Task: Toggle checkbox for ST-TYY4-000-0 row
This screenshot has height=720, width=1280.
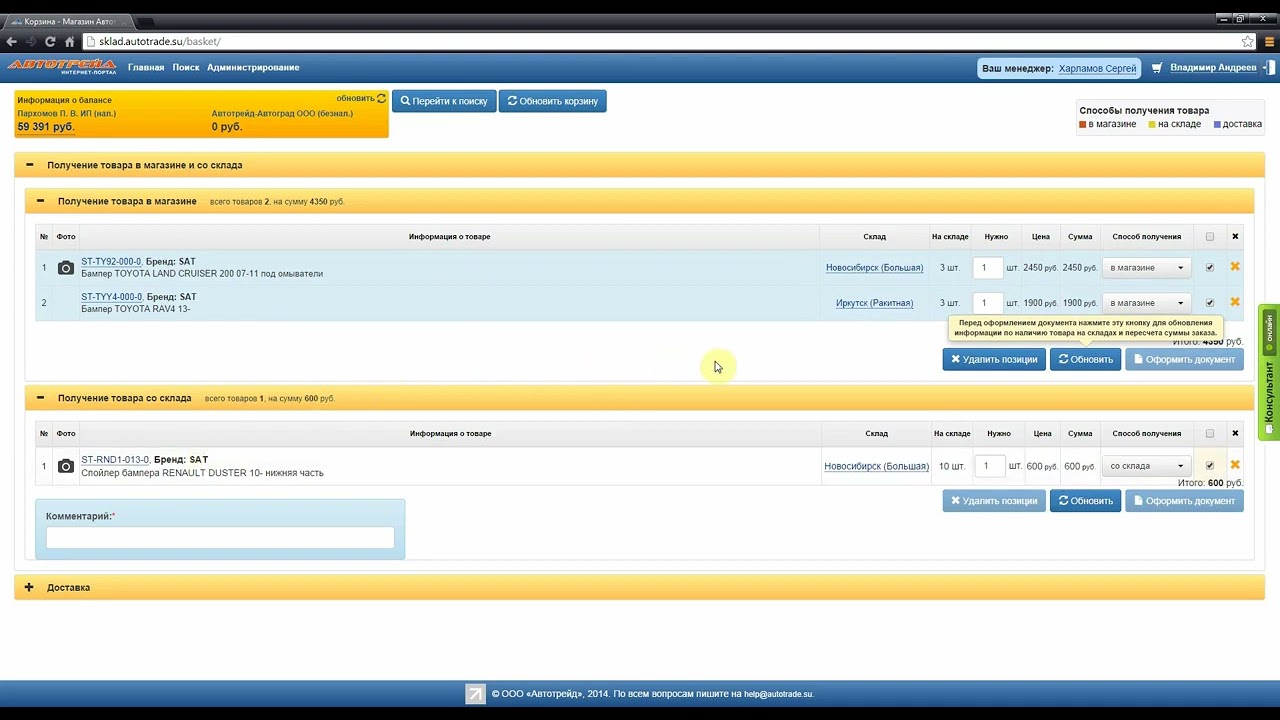Action: tap(1210, 303)
